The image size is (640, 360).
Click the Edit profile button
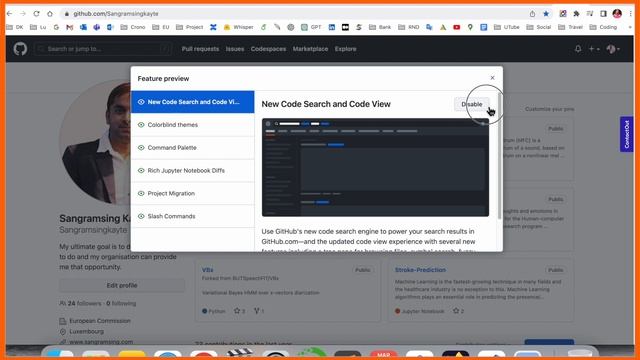122,285
